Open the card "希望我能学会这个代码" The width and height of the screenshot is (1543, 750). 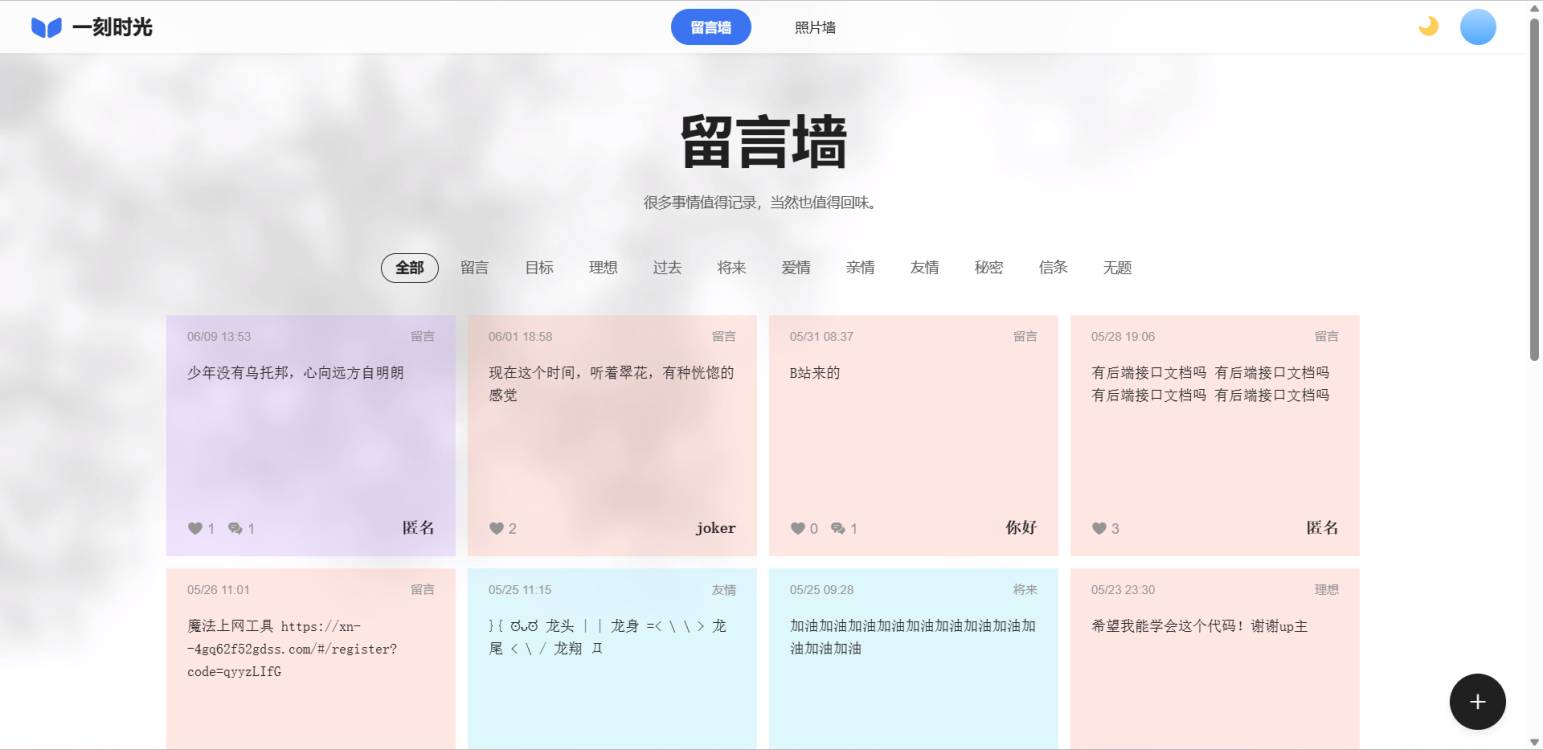1215,659
